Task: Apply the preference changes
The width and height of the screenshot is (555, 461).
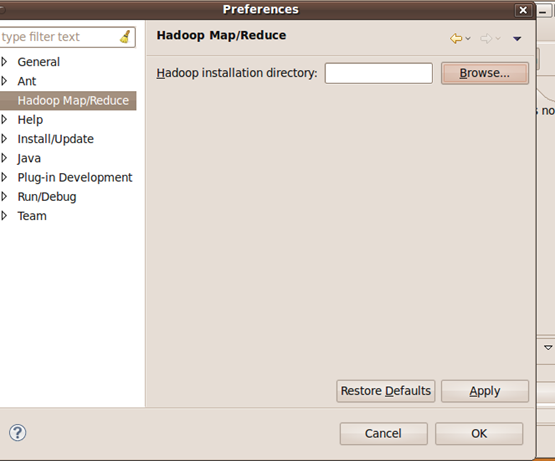Action: [485, 391]
